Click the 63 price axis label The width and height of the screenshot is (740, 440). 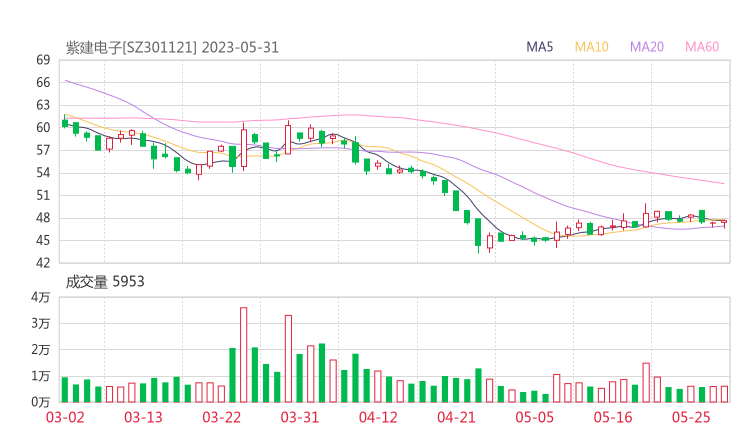point(43,105)
